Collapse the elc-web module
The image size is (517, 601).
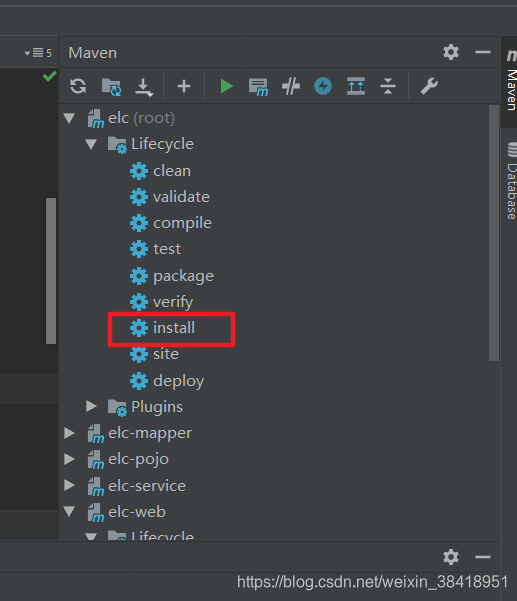point(69,512)
